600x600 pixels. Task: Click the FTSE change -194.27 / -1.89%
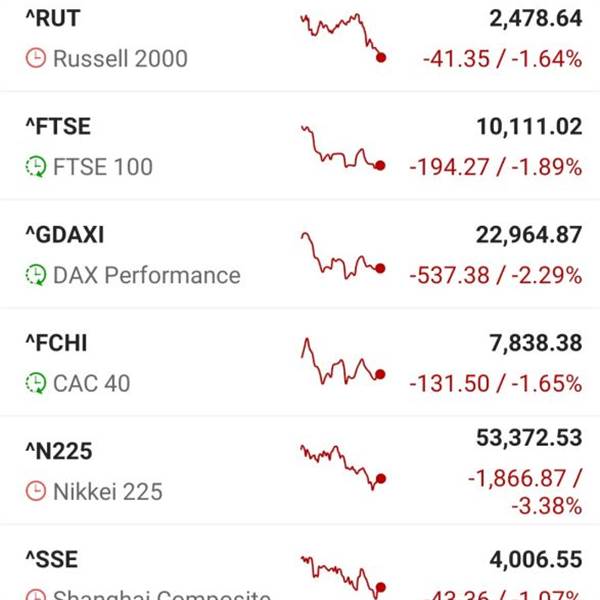(x=495, y=167)
